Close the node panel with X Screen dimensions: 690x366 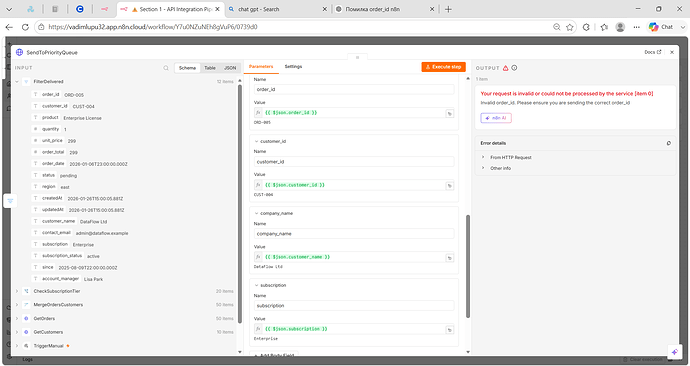pyautogui.click(x=672, y=52)
